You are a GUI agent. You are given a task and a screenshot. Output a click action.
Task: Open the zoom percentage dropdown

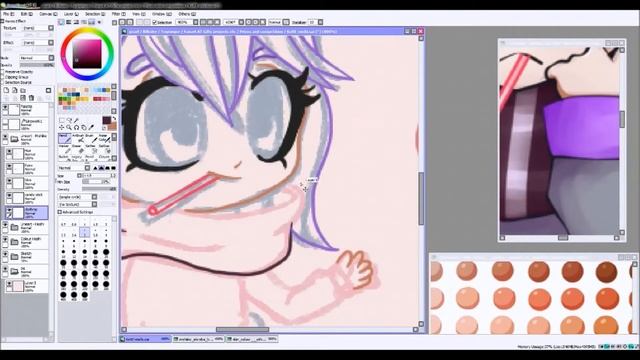click(196, 22)
